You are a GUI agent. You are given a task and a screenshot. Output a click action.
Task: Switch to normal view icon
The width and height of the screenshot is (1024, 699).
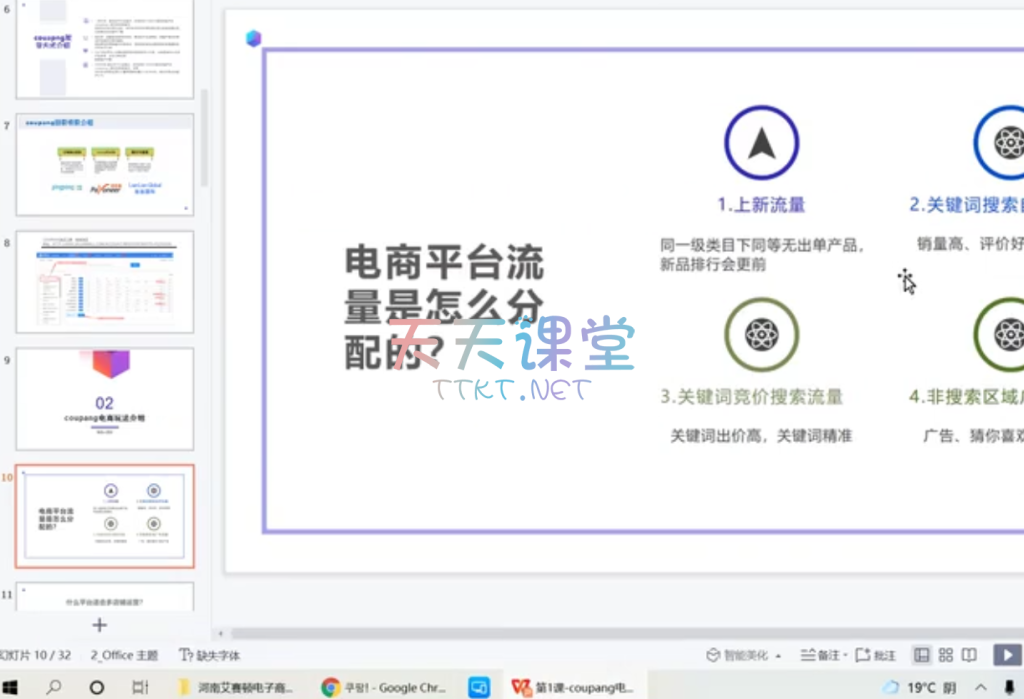(x=922, y=655)
